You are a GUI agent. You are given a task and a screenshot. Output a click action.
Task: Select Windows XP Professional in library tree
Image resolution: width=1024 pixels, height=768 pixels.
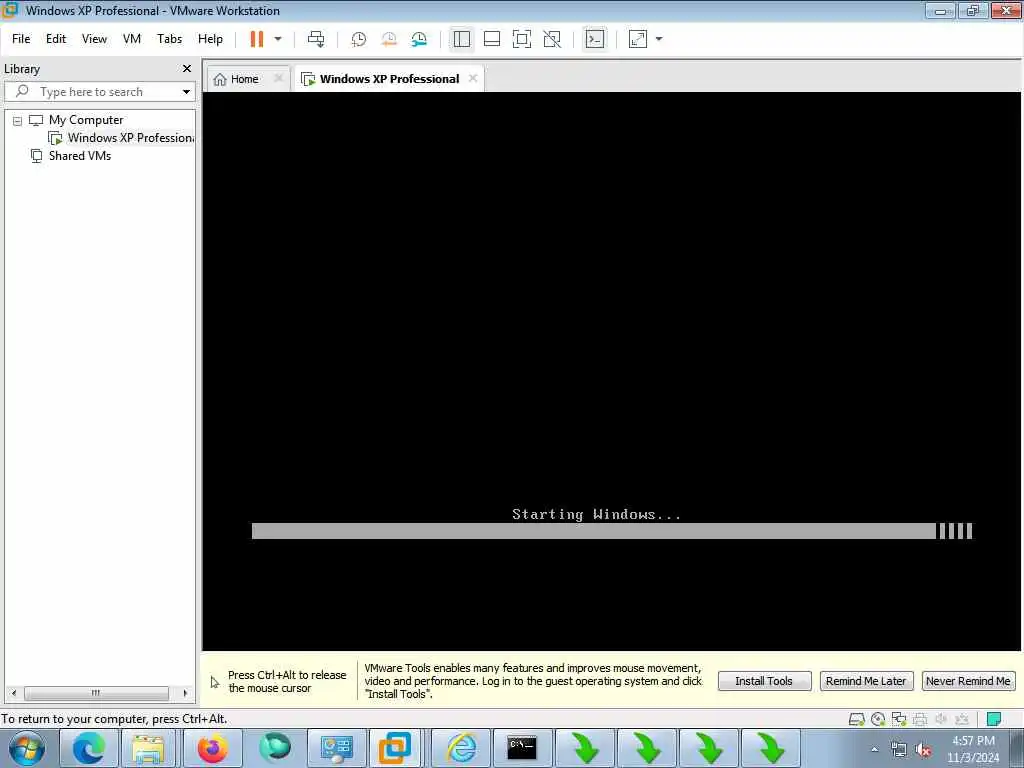(x=121, y=138)
